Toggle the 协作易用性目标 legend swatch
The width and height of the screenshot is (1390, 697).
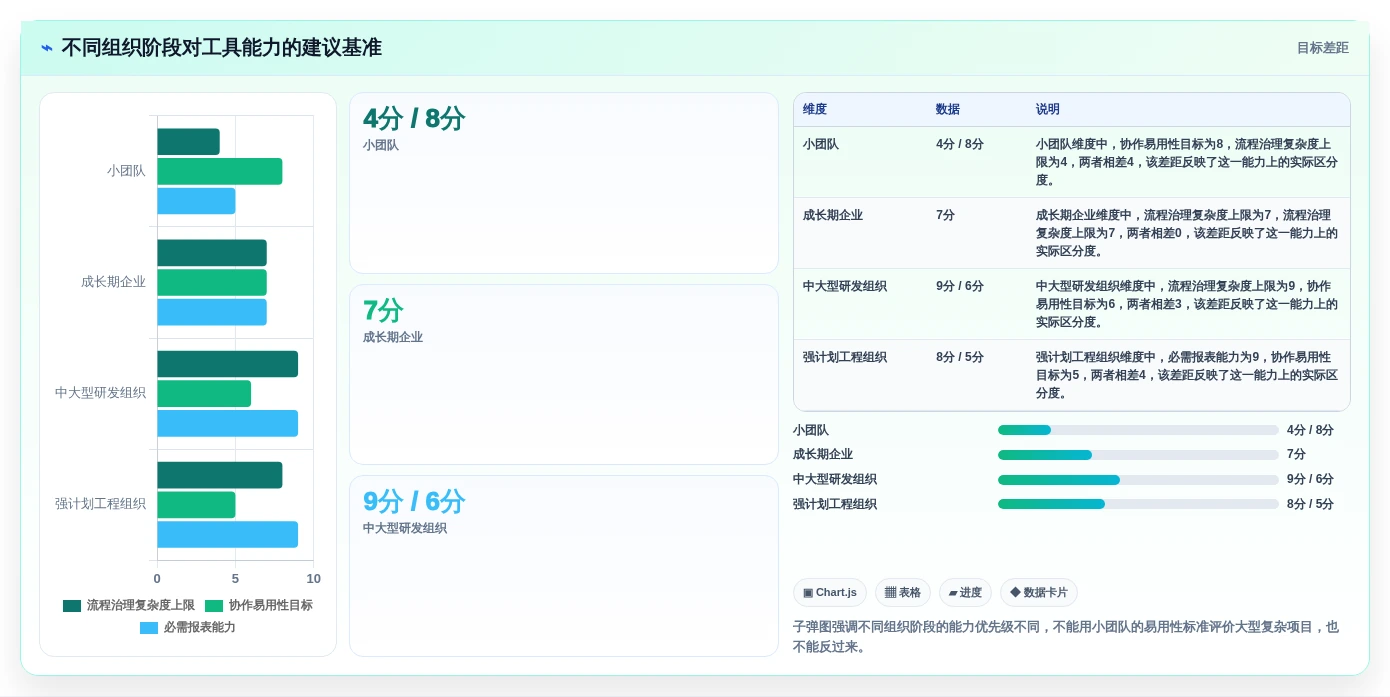[x=214, y=606]
